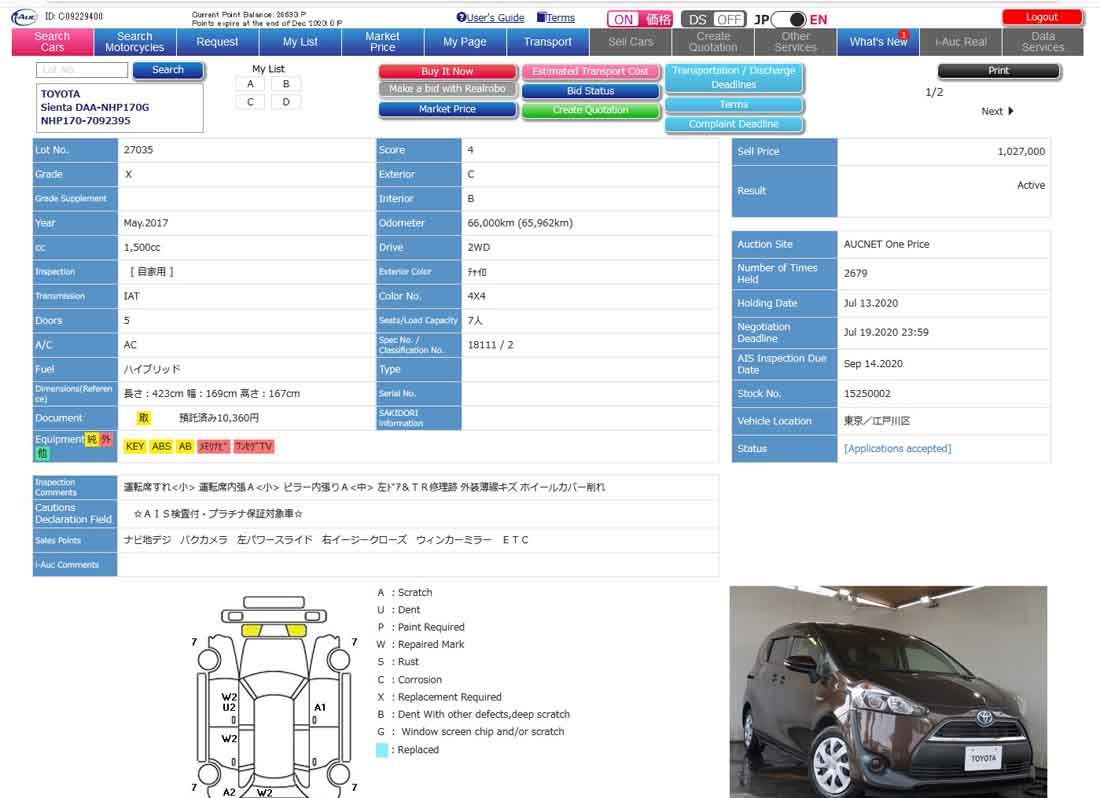Click the Logout button

coord(1041,17)
